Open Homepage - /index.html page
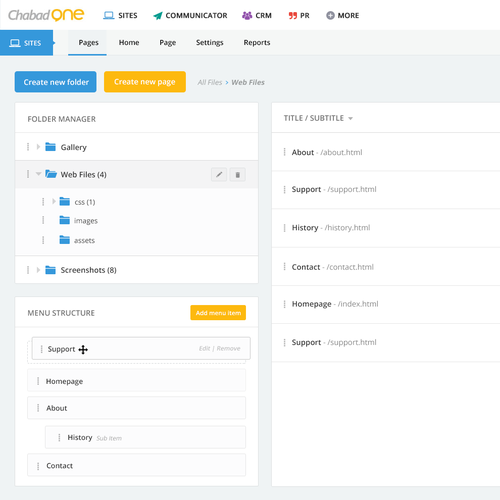 [x=335, y=304]
